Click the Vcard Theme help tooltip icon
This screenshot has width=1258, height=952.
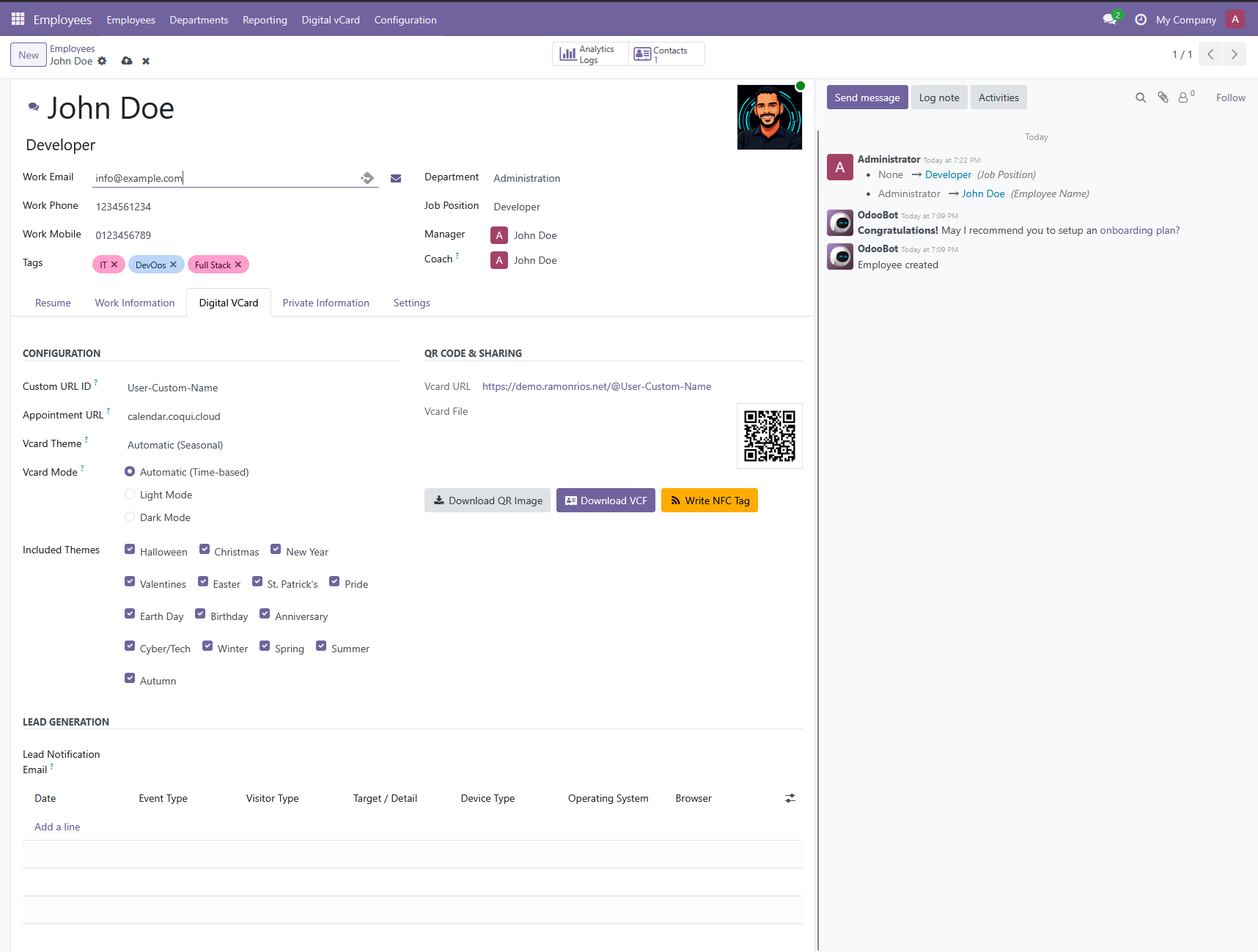[87, 439]
